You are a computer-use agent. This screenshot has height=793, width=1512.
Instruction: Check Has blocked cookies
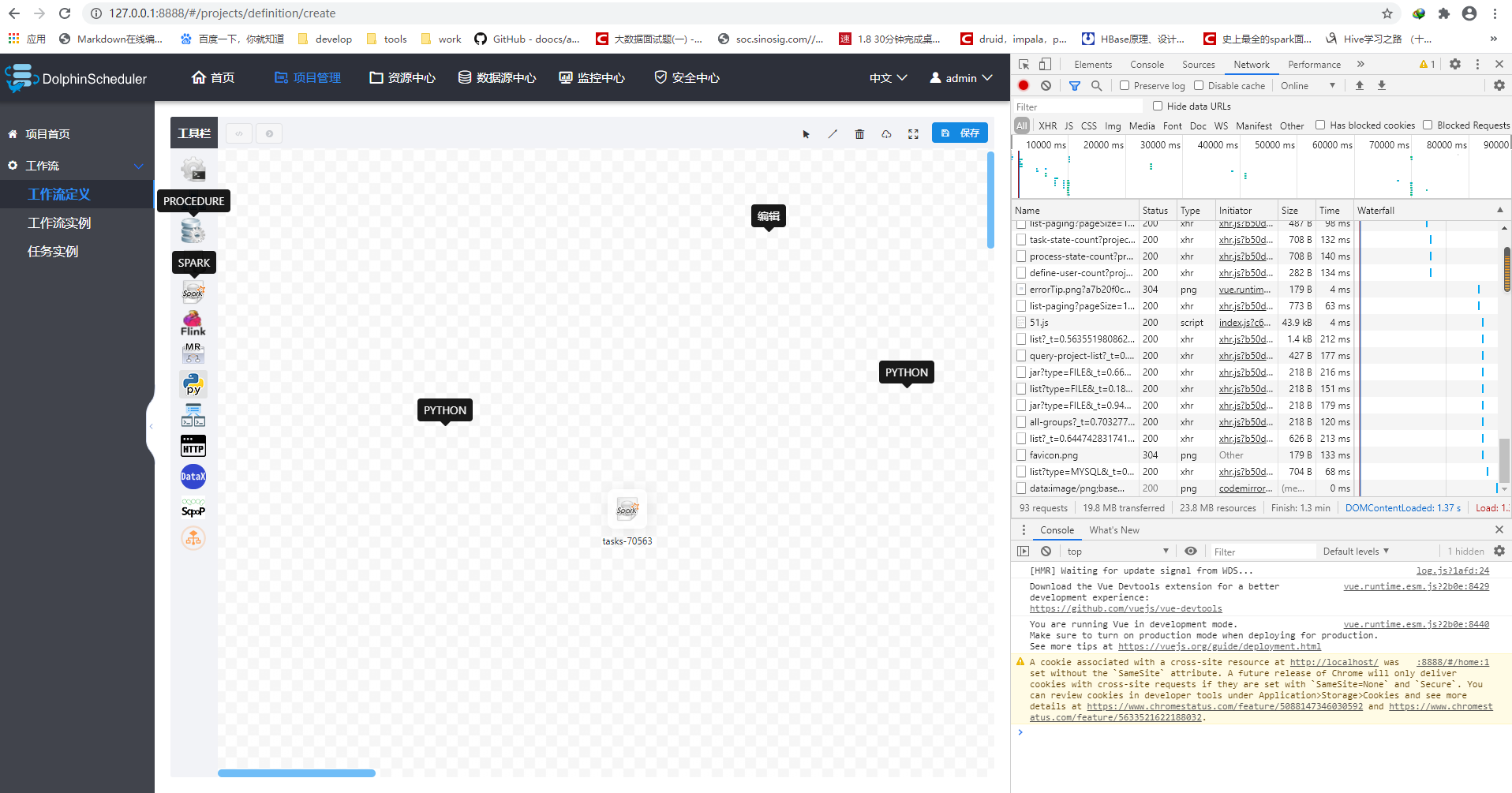[x=1320, y=125]
